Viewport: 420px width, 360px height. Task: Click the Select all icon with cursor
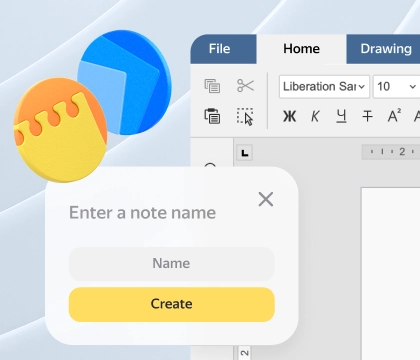(x=245, y=116)
